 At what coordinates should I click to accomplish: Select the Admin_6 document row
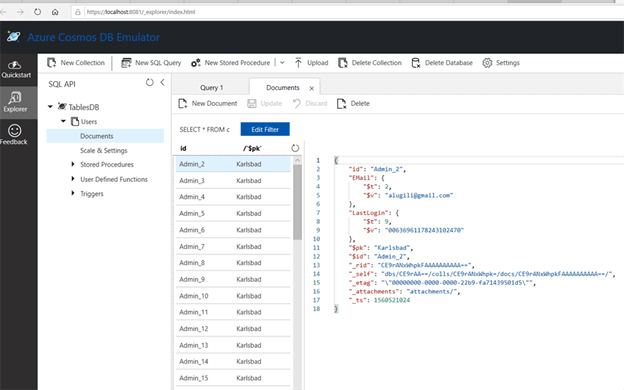(x=233, y=230)
